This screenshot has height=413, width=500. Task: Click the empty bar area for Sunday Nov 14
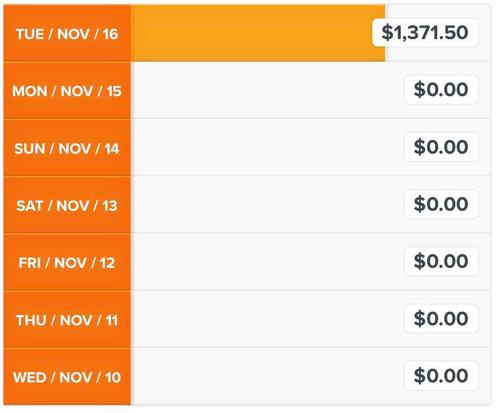[x=267, y=148]
